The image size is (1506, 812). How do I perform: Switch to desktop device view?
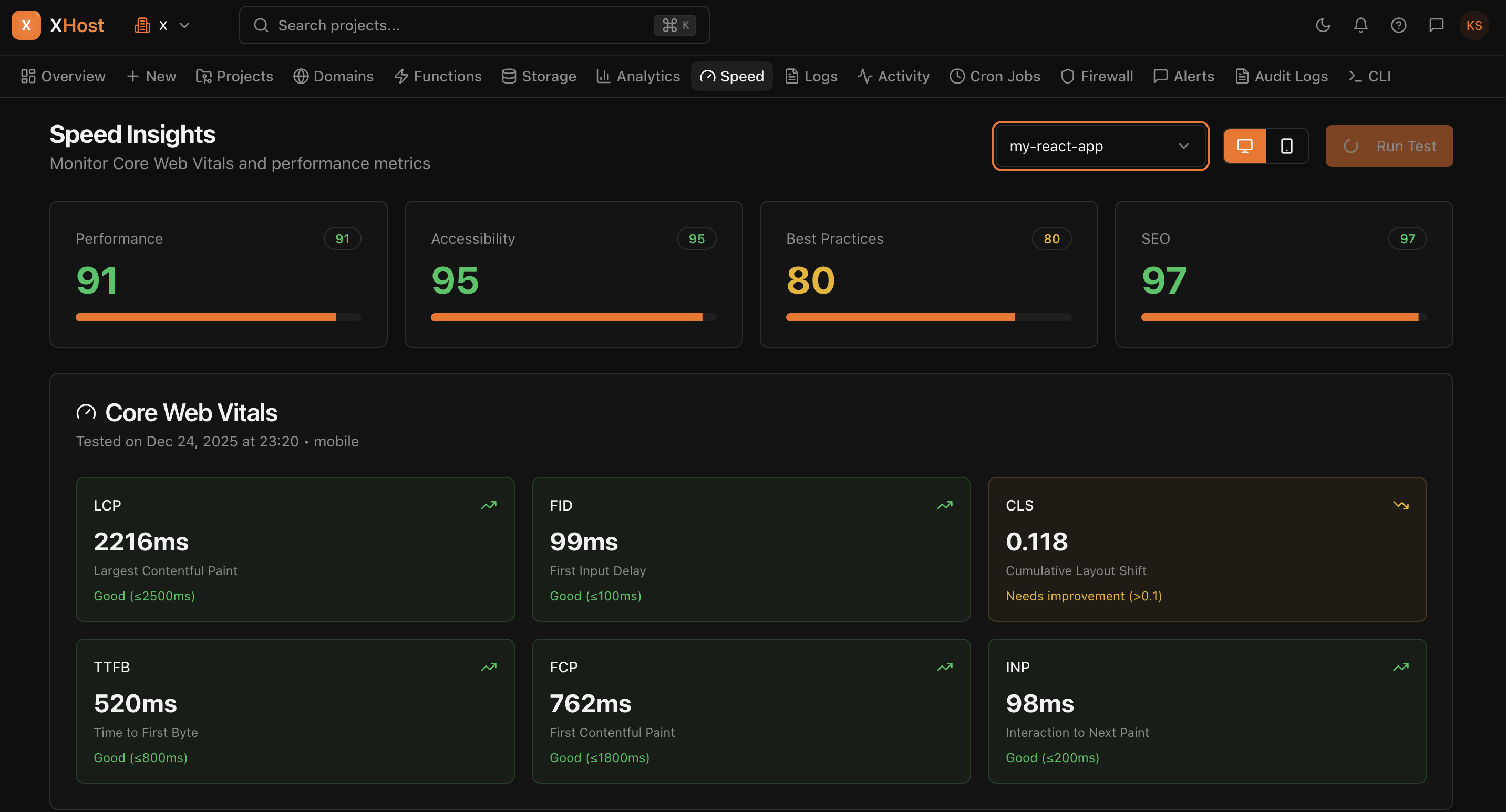(x=1244, y=146)
